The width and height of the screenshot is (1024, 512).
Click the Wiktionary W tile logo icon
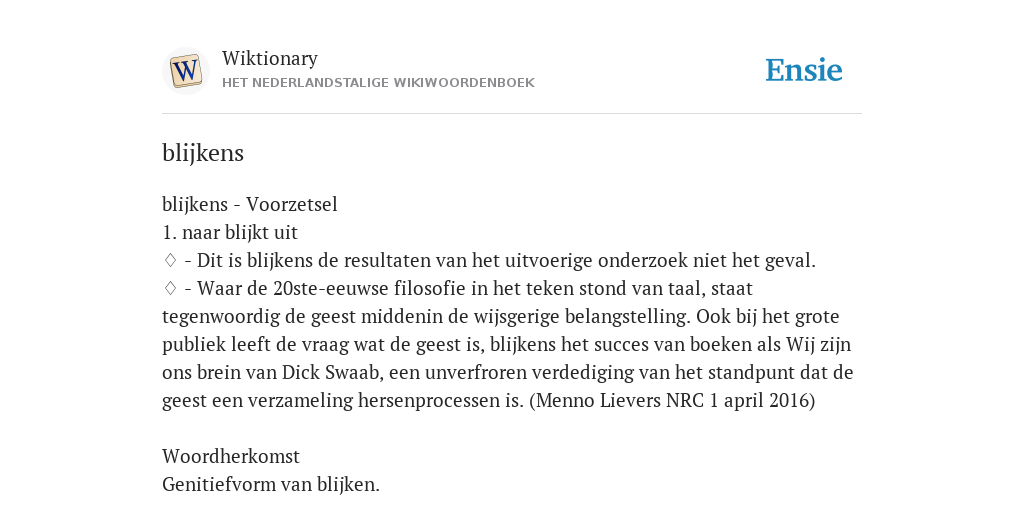click(x=185, y=71)
